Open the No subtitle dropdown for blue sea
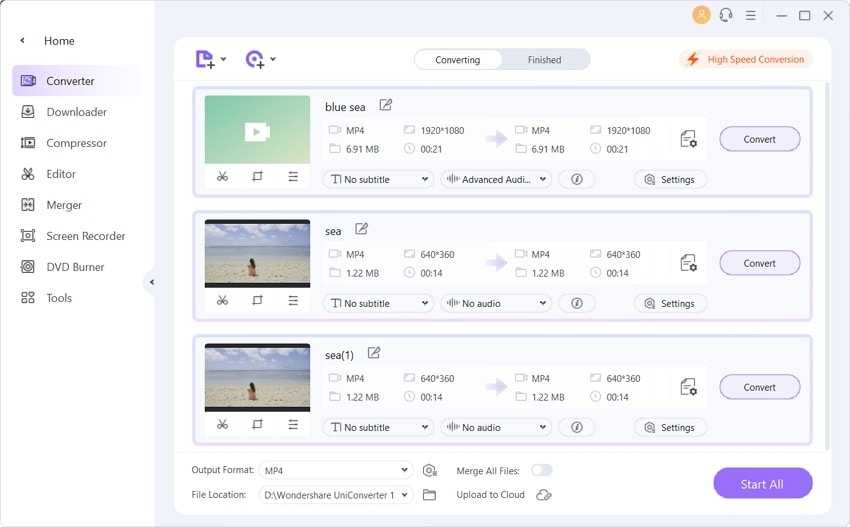Screen dimensions: 850x527 coord(378,179)
